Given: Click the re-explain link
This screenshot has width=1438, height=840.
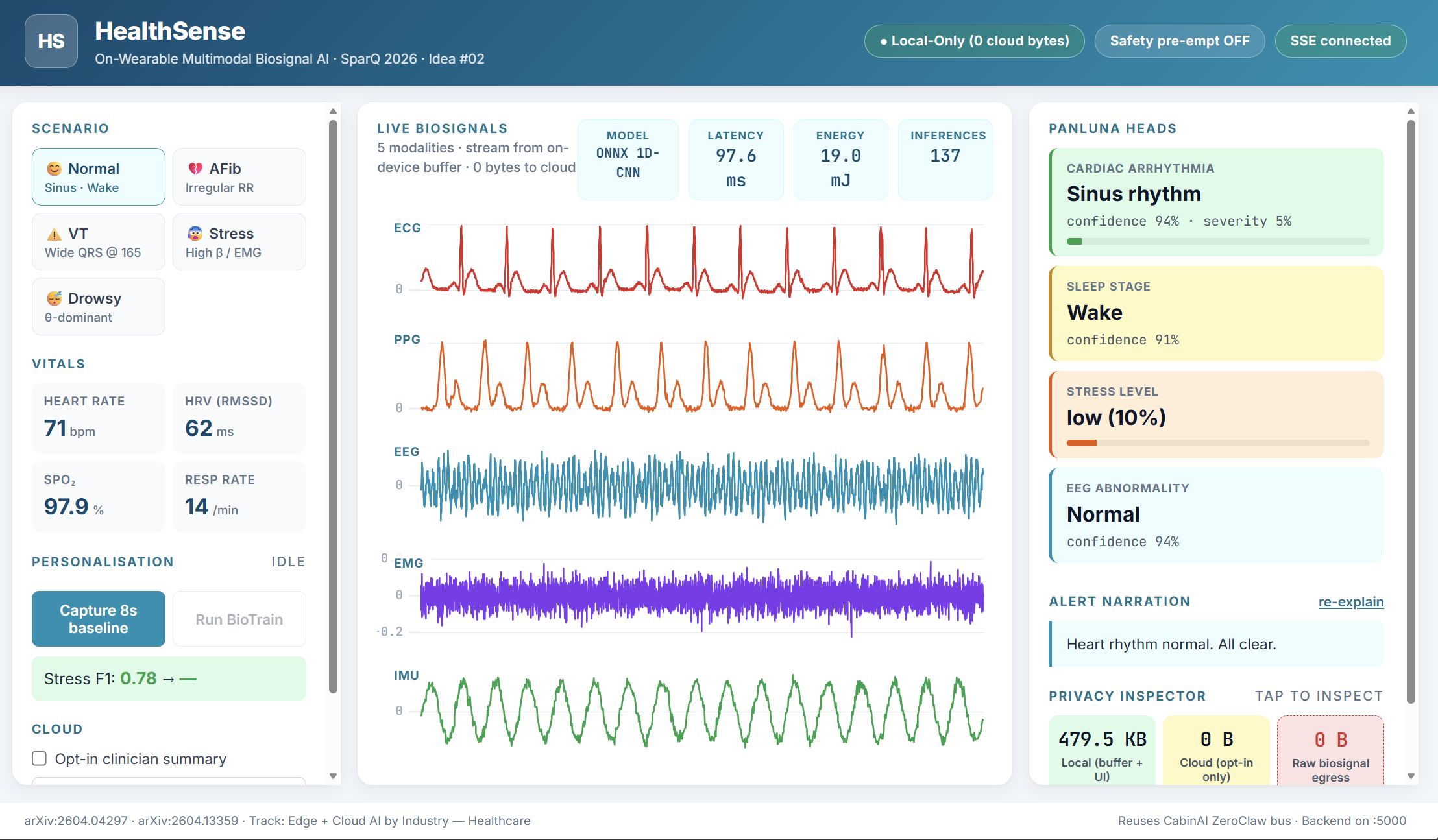Looking at the screenshot, I should pos(1351,602).
